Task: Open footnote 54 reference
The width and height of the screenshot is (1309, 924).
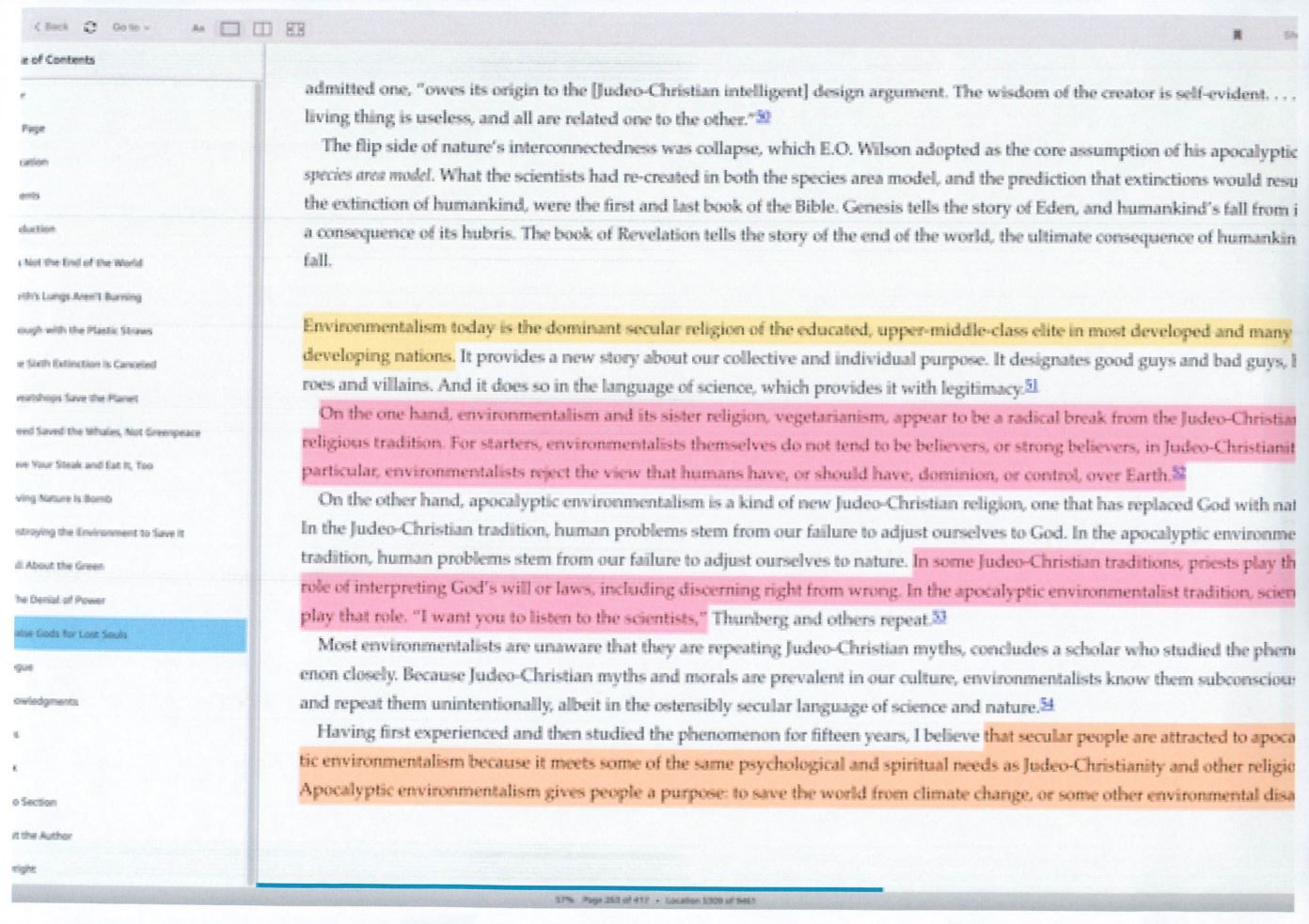Action: (x=1047, y=704)
